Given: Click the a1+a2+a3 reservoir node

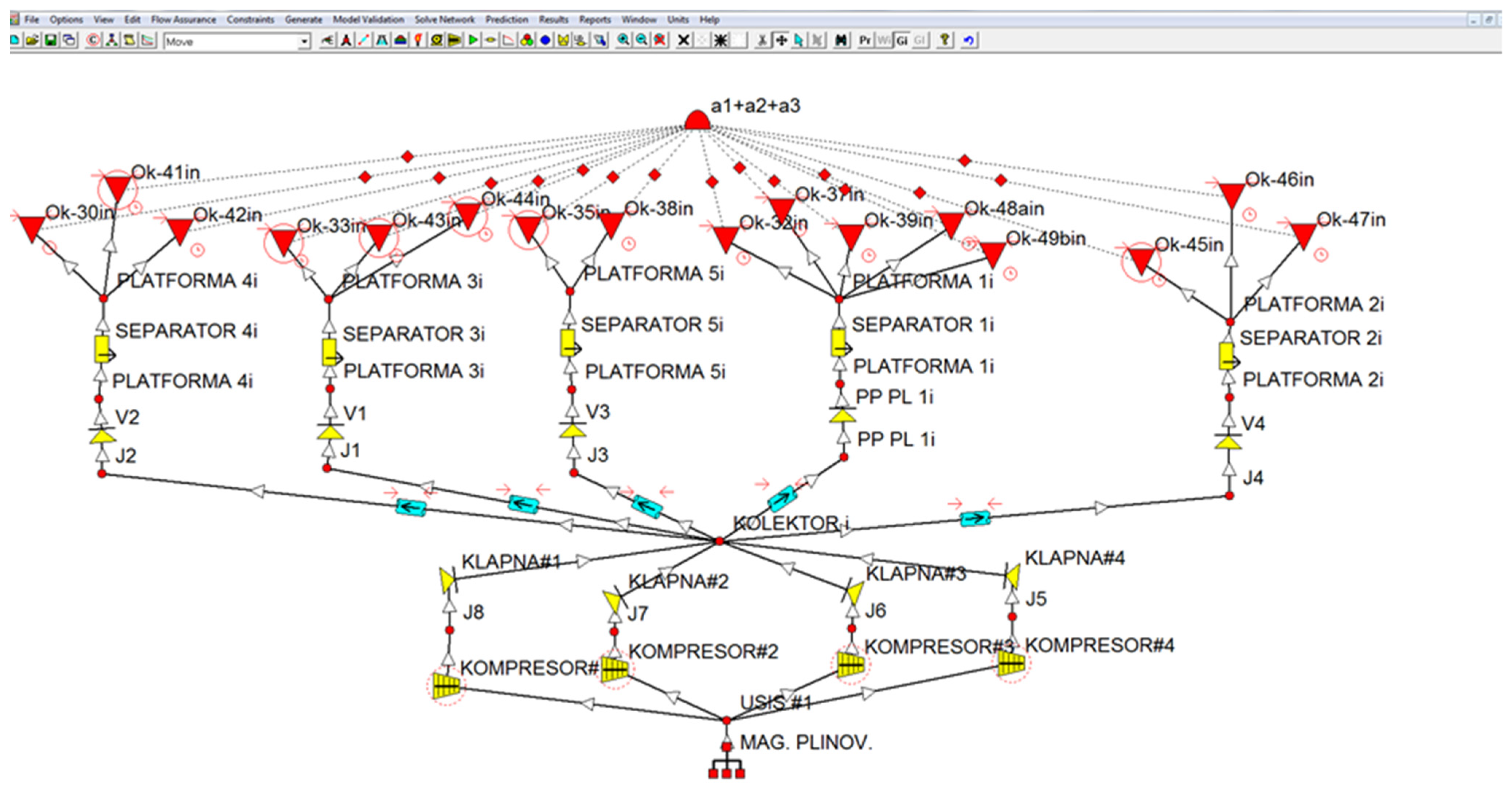Looking at the screenshot, I should [697, 120].
